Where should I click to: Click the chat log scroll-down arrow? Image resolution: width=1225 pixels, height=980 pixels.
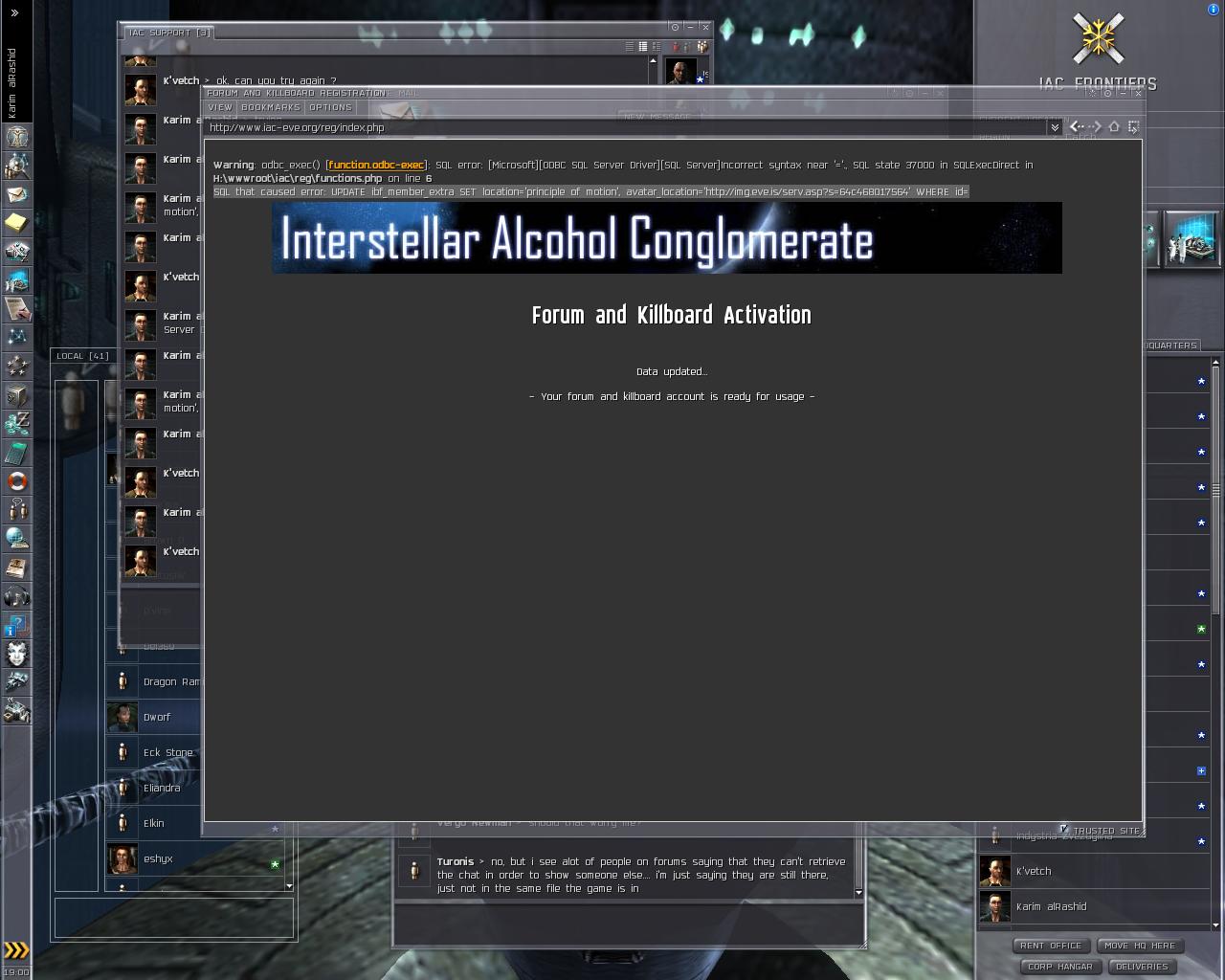[858, 893]
